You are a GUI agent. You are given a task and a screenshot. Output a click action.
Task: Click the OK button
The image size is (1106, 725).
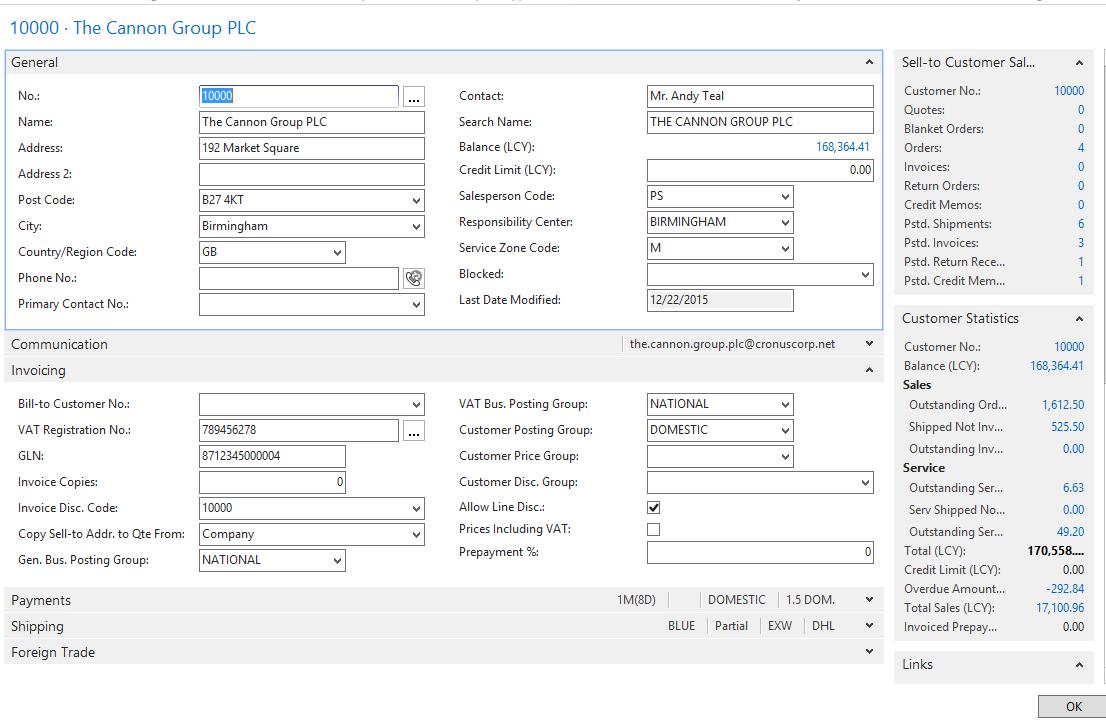1073,707
